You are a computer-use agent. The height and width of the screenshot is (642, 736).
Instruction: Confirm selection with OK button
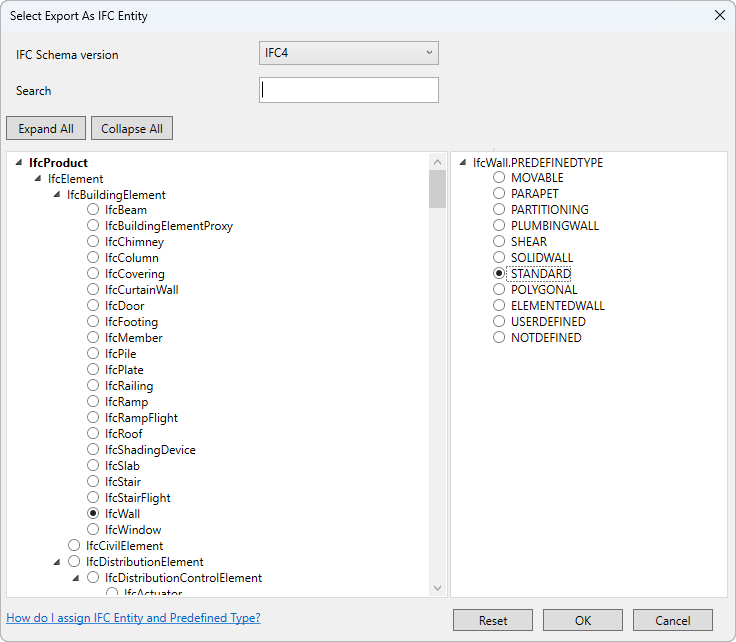(x=583, y=620)
